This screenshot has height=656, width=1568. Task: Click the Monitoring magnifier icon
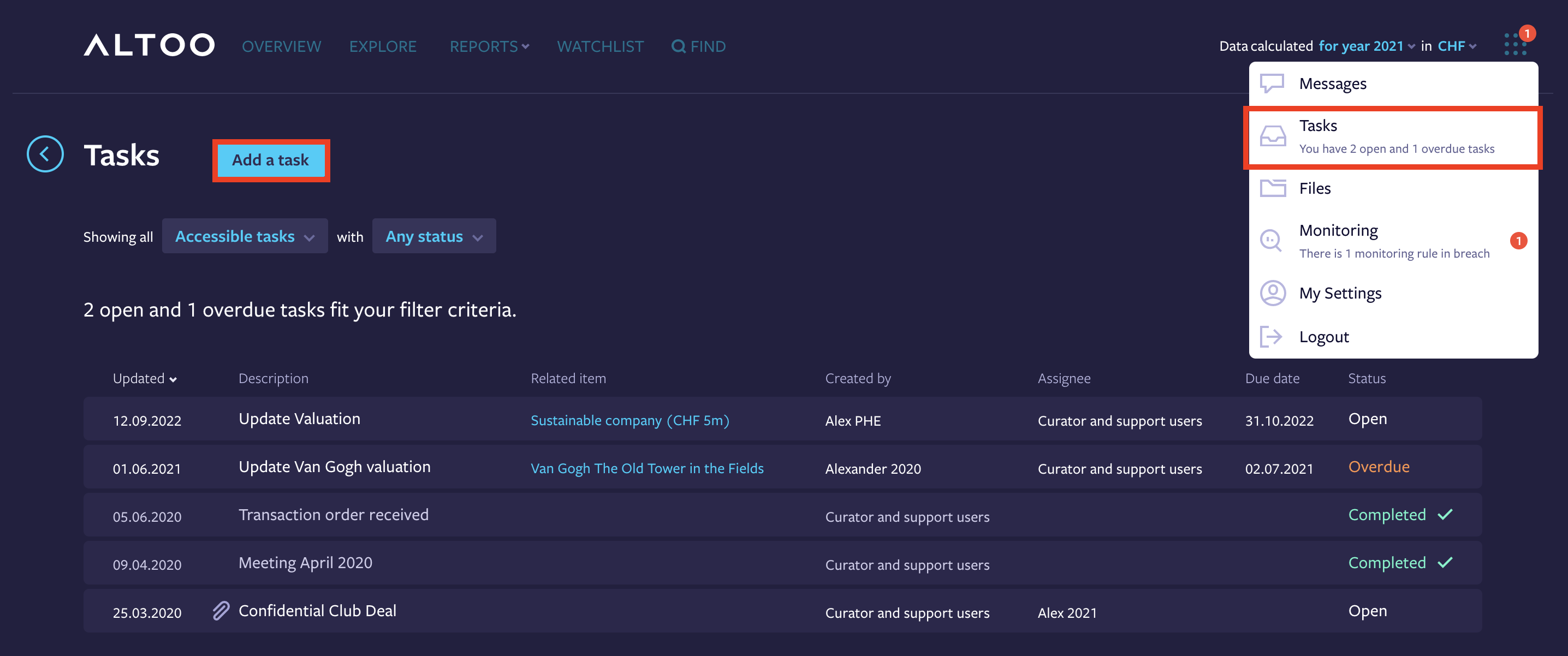coord(1271,240)
